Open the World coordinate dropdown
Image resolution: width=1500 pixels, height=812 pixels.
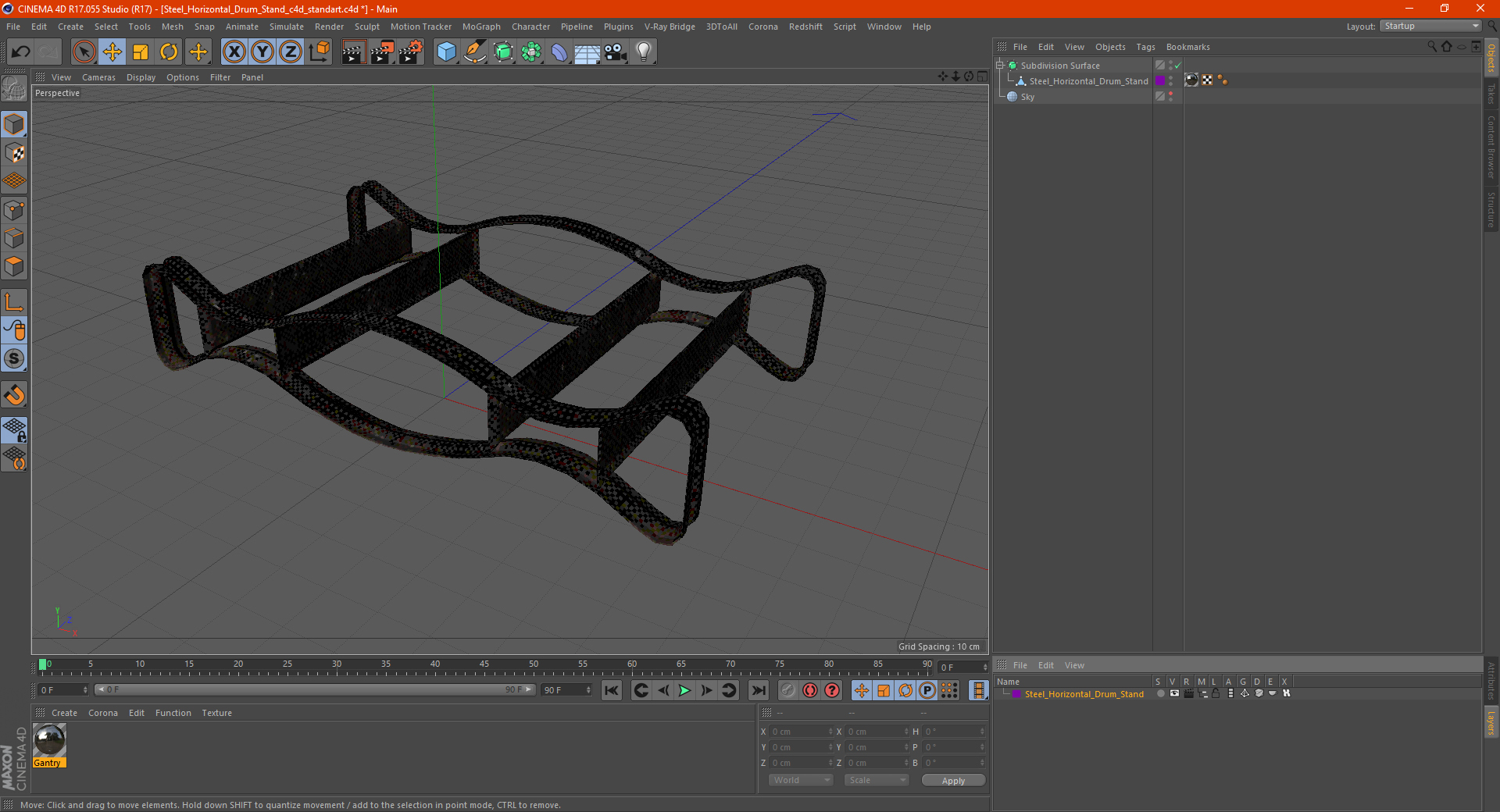click(x=801, y=780)
